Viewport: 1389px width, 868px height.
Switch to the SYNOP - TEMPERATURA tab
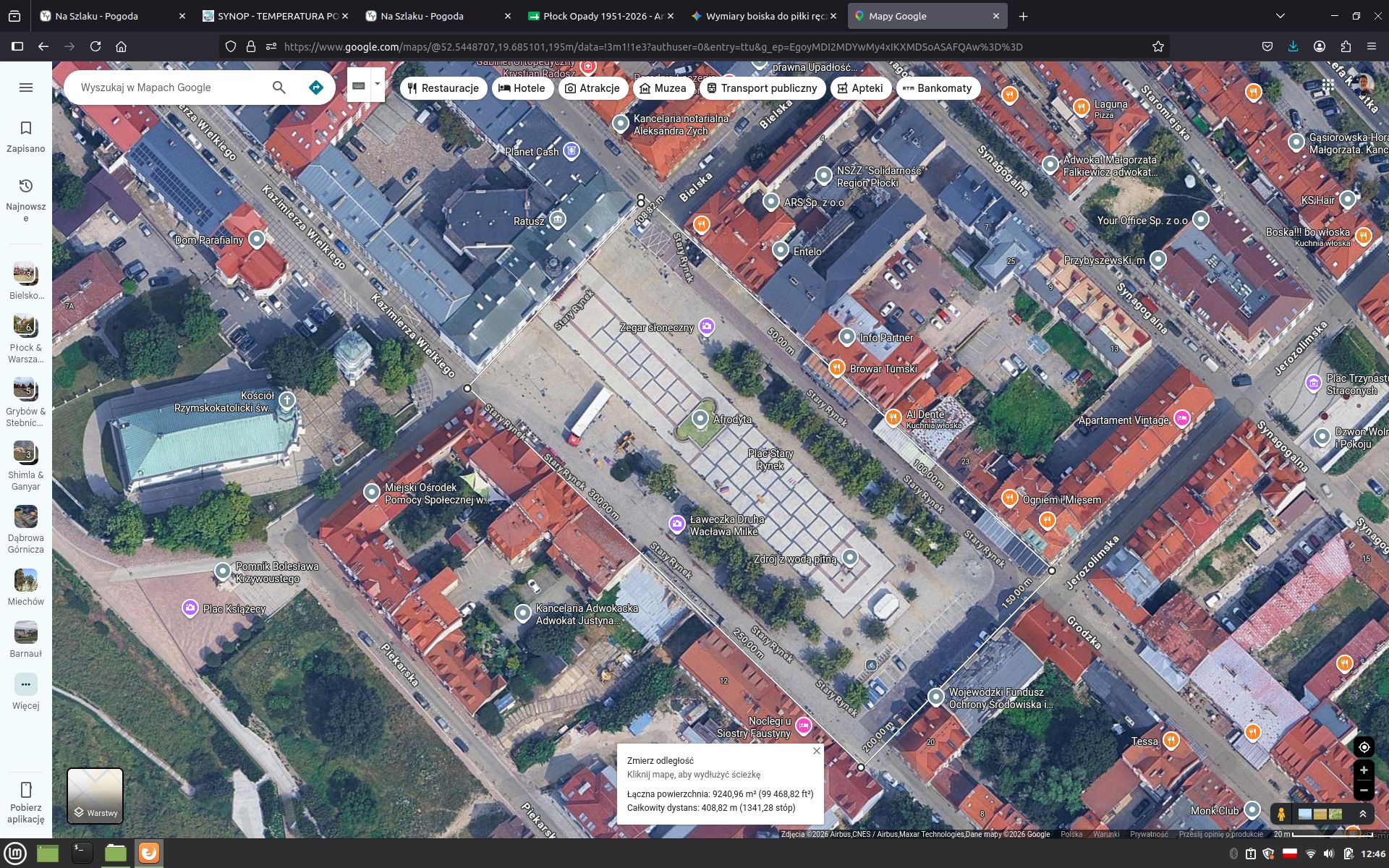pyautogui.click(x=276, y=16)
